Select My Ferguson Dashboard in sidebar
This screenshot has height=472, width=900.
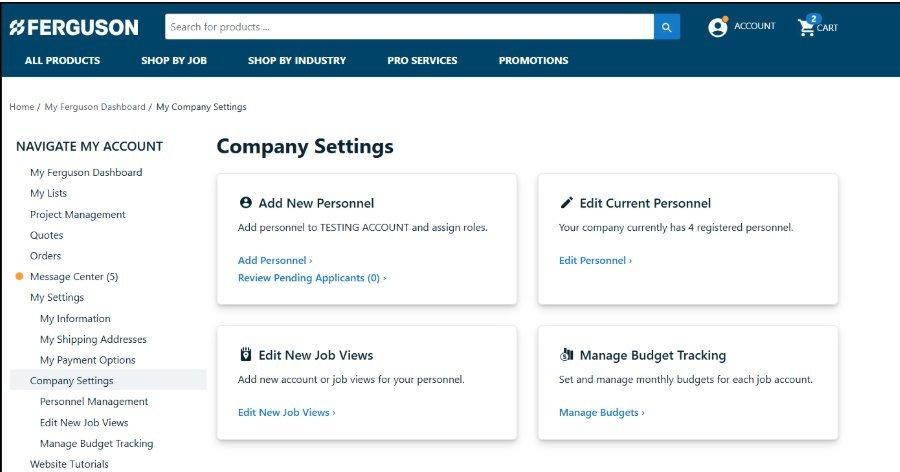point(86,172)
